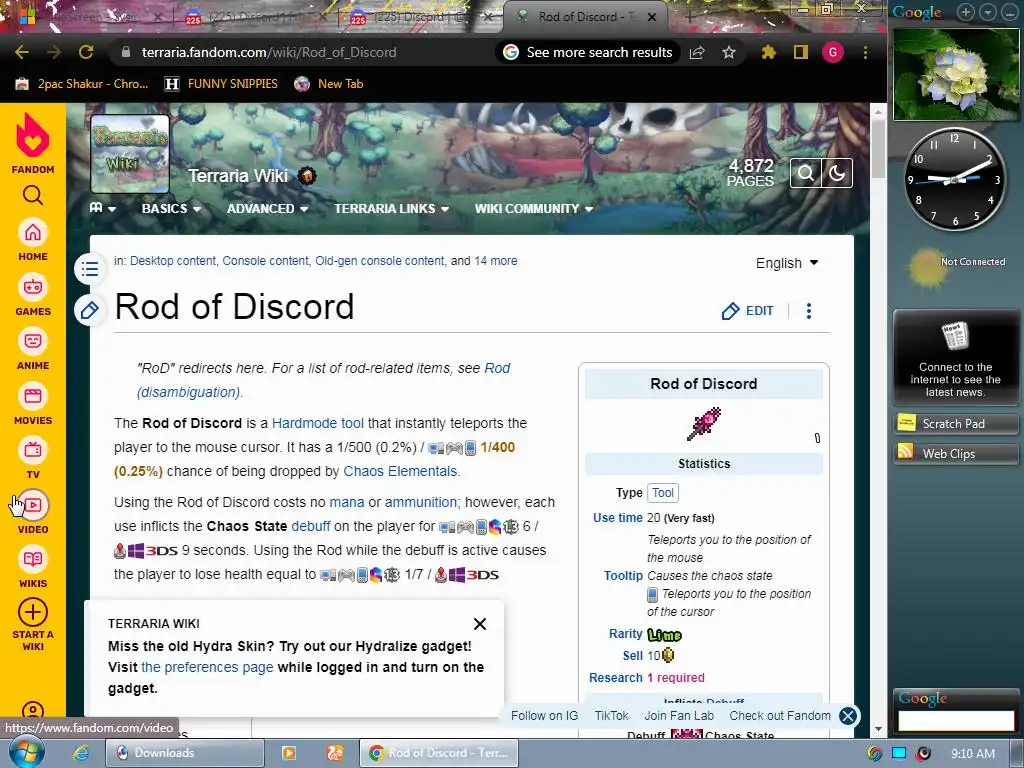Reload the page in the browser
This screenshot has width=1024, height=768.
click(86, 52)
